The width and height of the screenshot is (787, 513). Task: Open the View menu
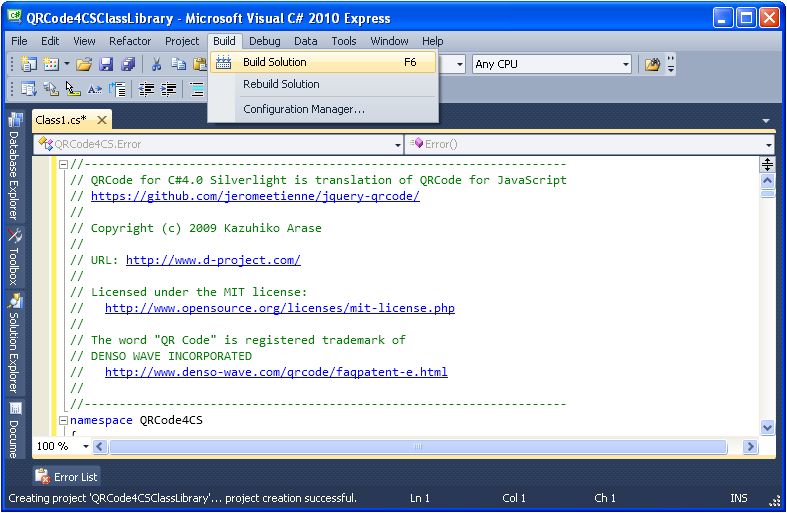[84, 41]
